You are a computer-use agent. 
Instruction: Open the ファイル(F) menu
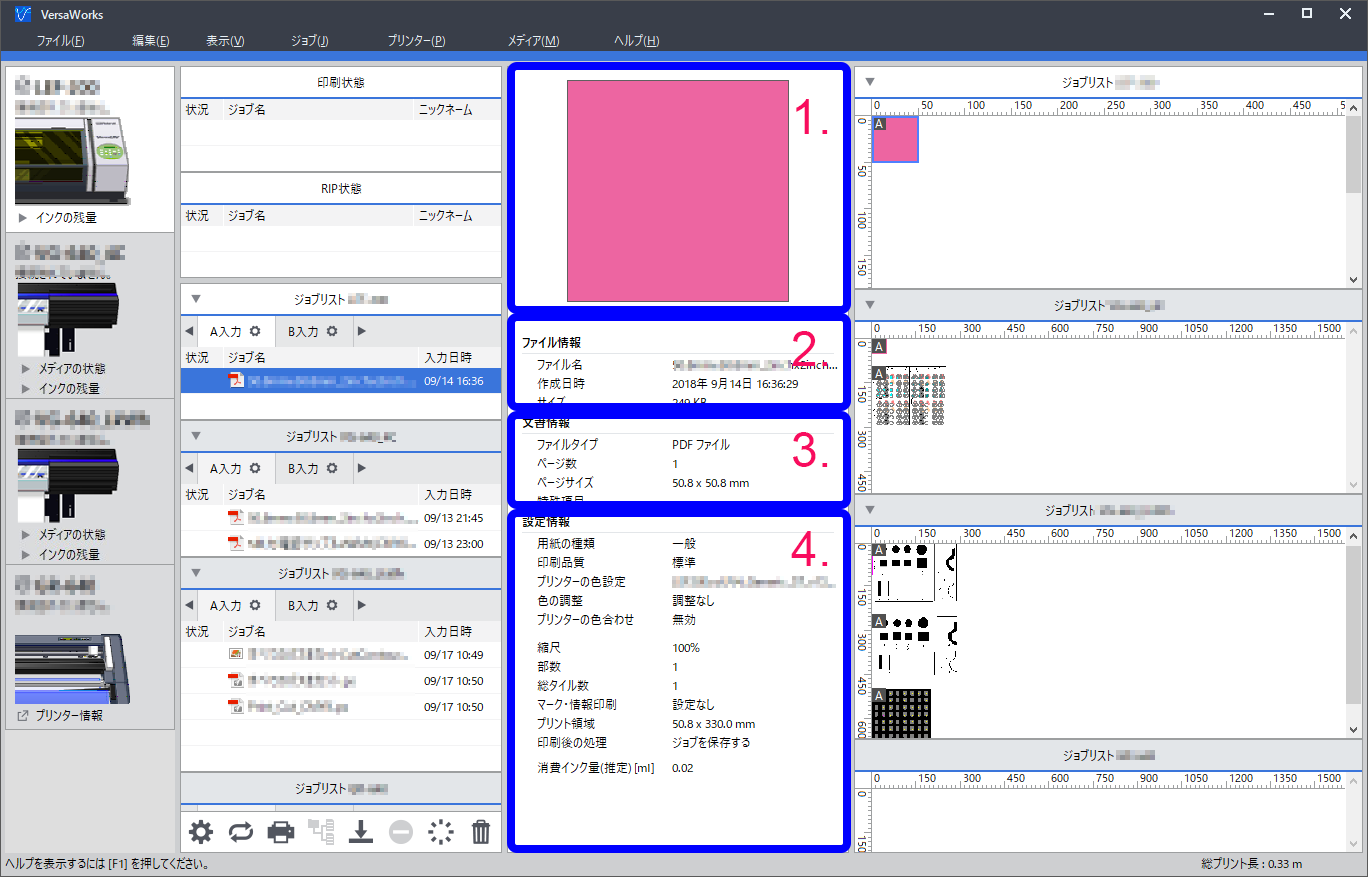click(60, 41)
